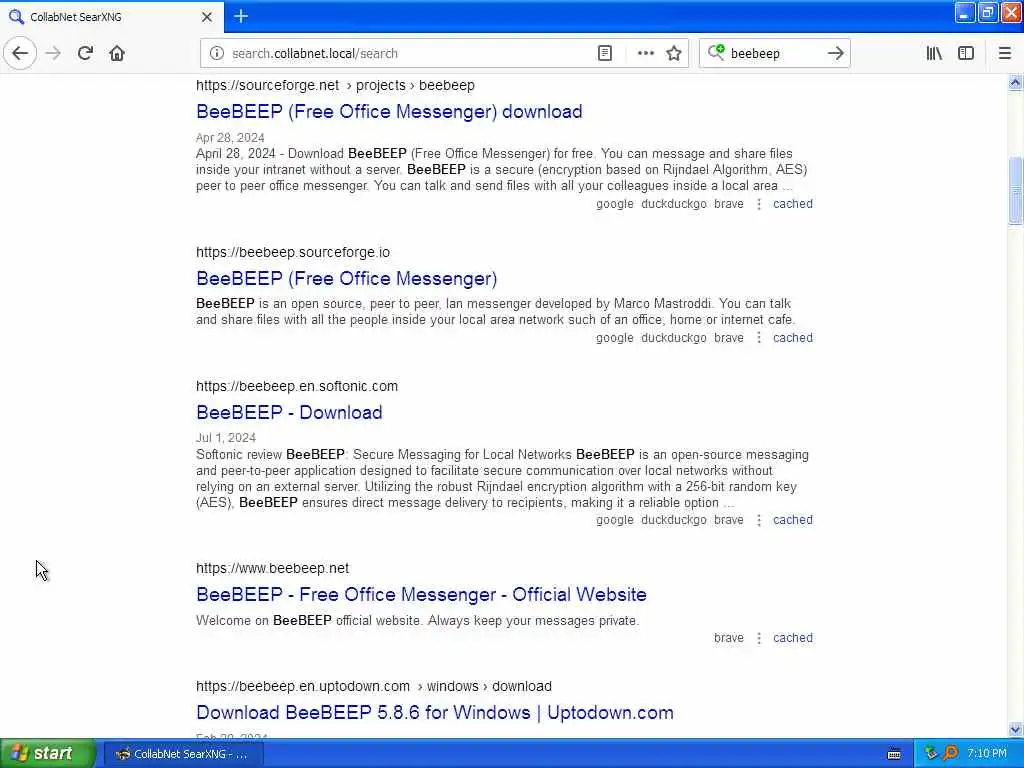Click https://beebeep.sourceforge.io URL text
This screenshot has width=1024, height=768.
[x=293, y=252]
